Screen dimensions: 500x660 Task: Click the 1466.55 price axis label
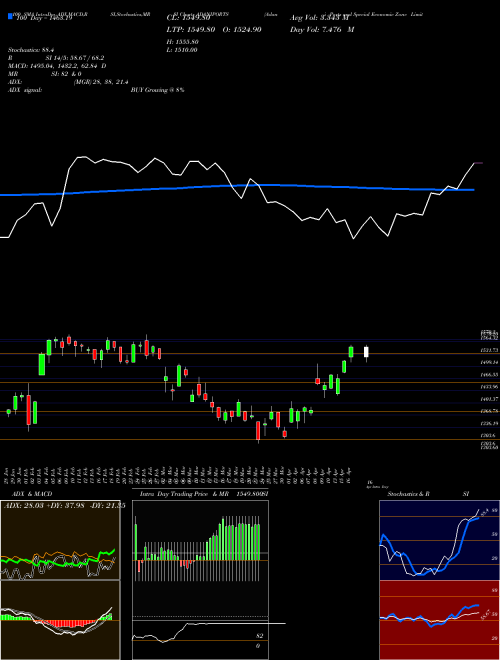pyautogui.click(x=490, y=374)
